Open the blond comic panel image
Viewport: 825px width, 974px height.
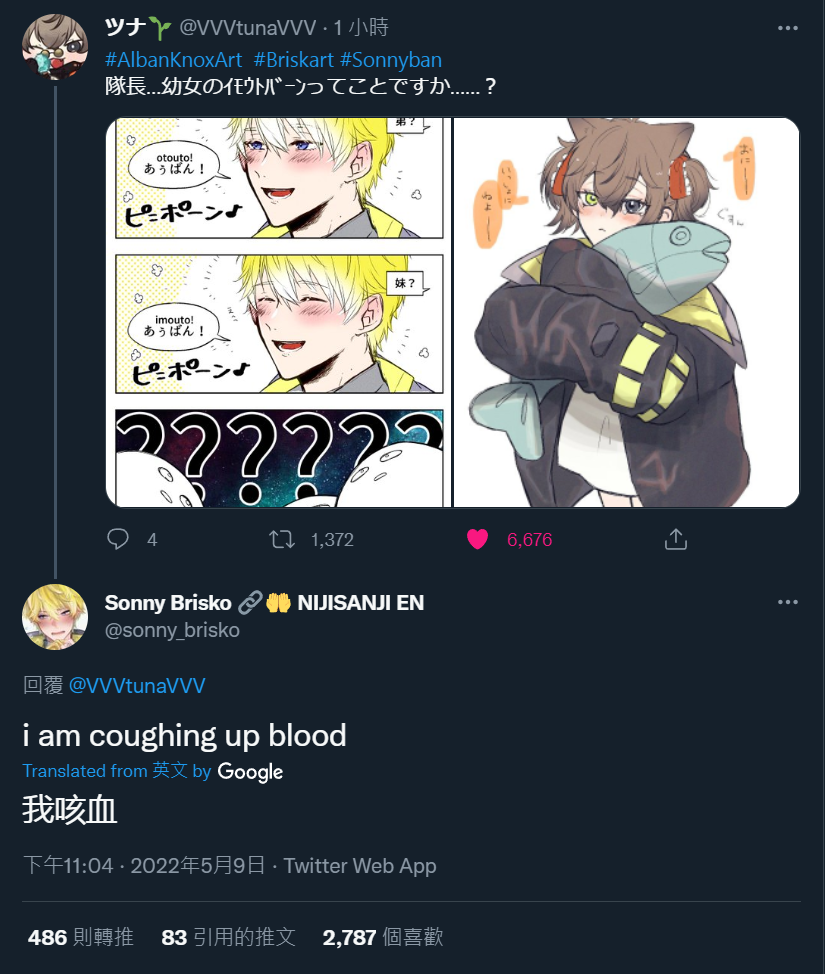click(278, 312)
